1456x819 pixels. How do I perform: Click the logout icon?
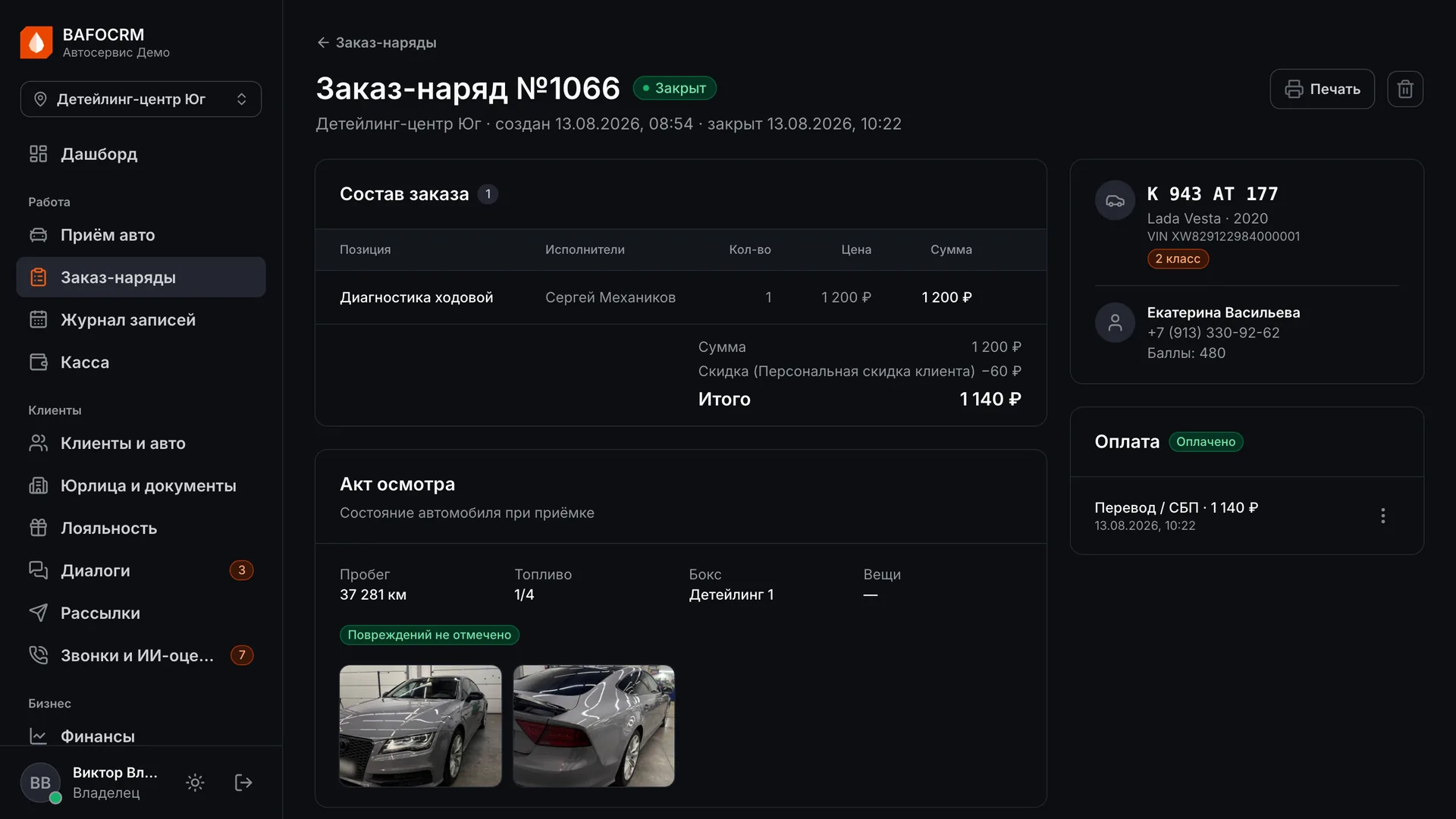click(x=243, y=783)
